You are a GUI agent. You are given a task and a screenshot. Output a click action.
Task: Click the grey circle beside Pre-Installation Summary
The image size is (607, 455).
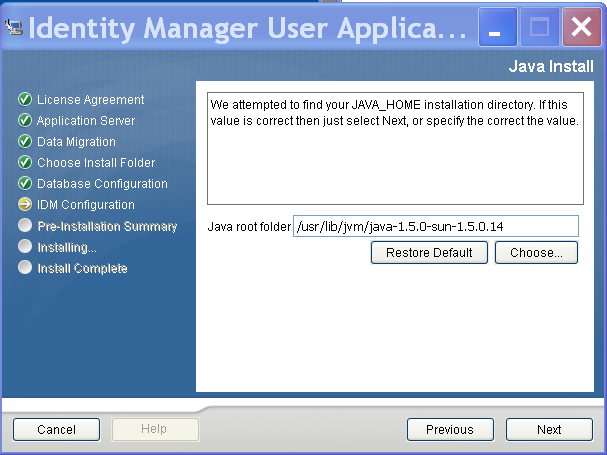tap(25, 225)
